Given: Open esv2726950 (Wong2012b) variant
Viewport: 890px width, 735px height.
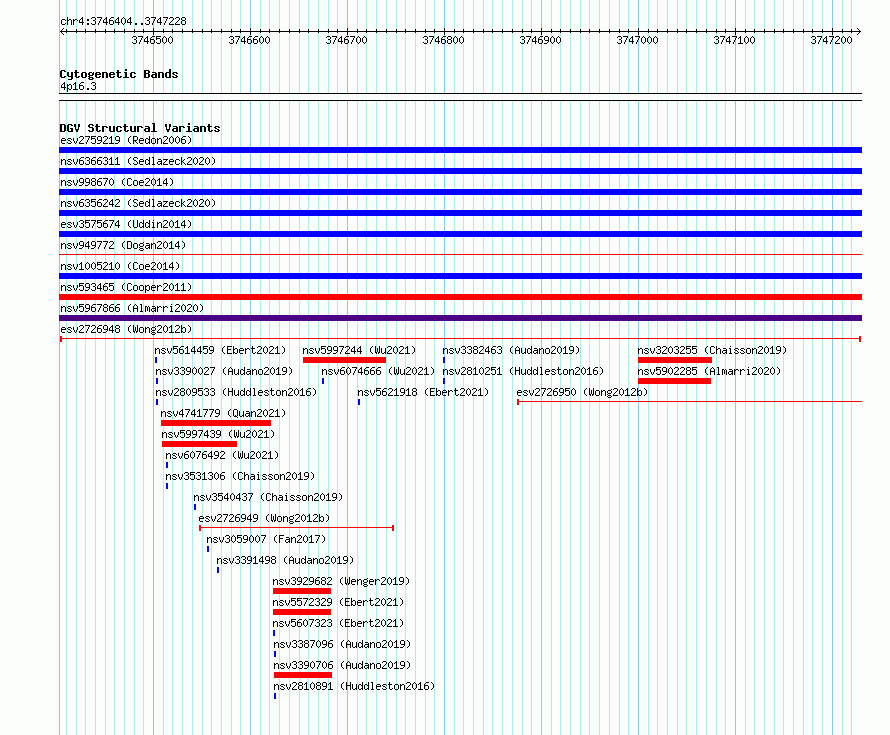Looking at the screenshot, I should click(x=582, y=392).
